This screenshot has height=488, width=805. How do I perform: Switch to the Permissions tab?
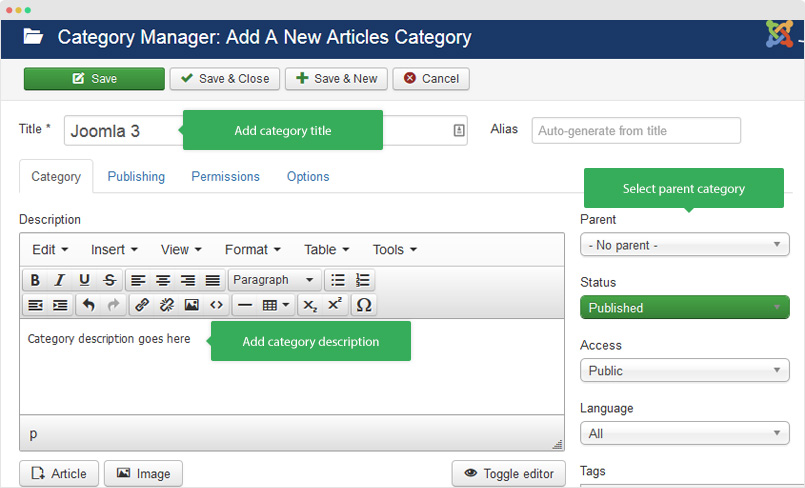(225, 177)
